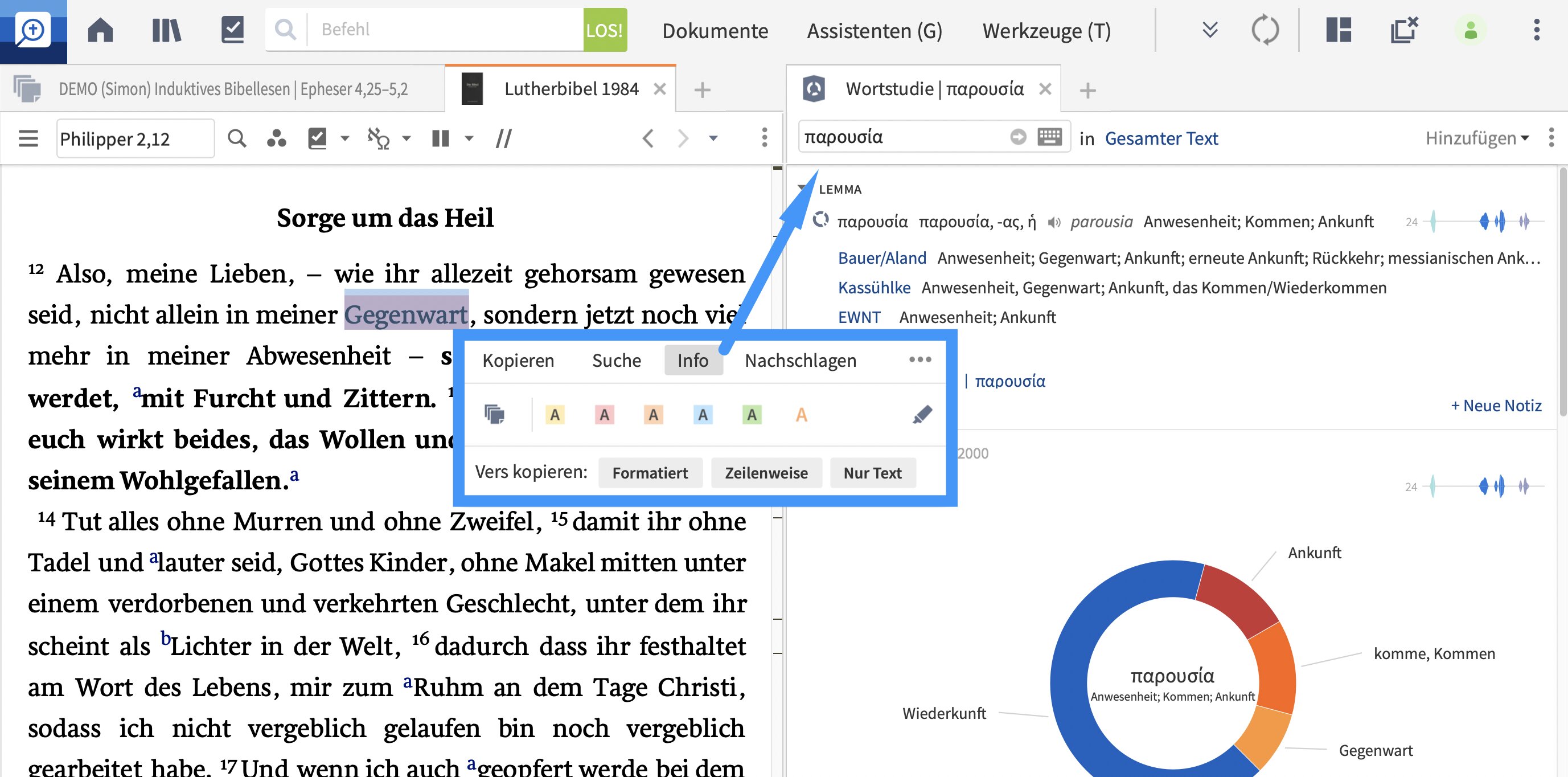This screenshot has width=1568, height=777.
Task: Open the Bible panel three-dot menu
Action: (x=764, y=138)
